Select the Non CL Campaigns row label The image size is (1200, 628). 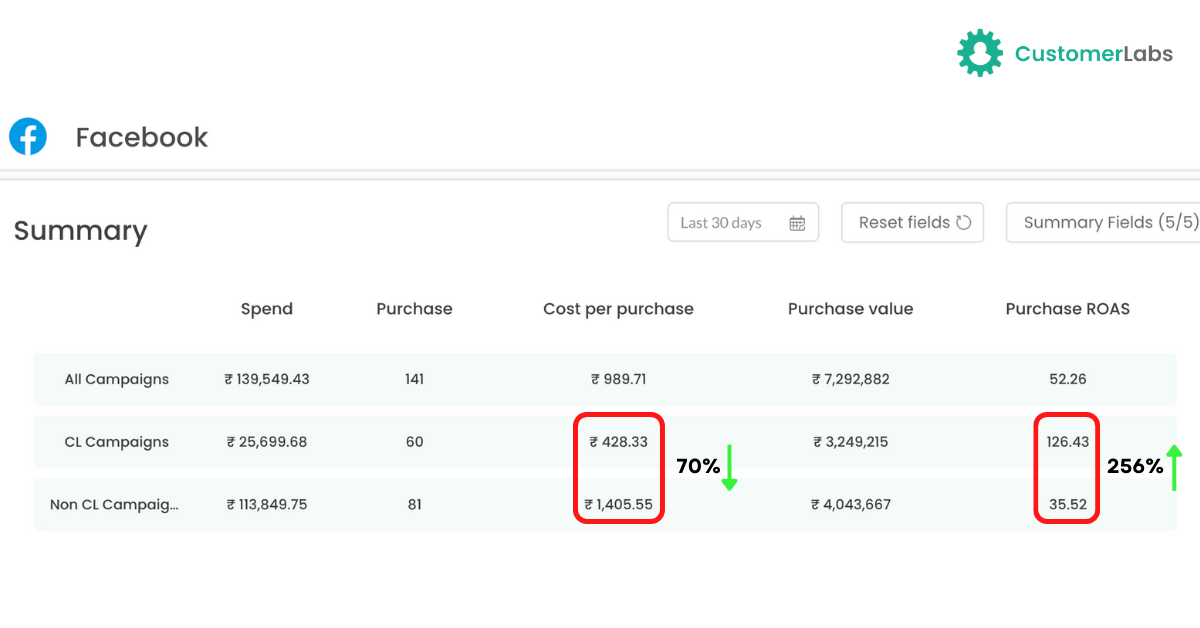[115, 505]
